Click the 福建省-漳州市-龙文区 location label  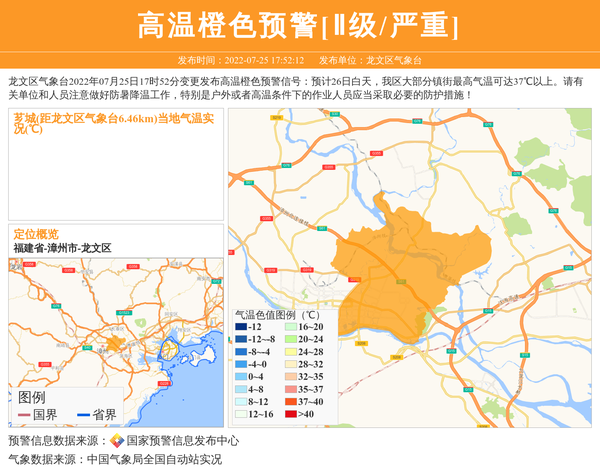(62, 247)
